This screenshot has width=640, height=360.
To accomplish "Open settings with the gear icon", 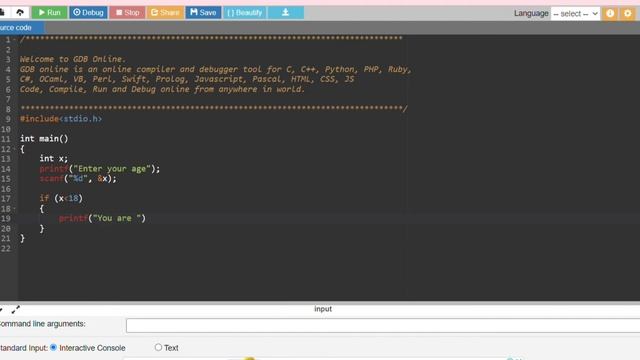I will click(627, 13).
